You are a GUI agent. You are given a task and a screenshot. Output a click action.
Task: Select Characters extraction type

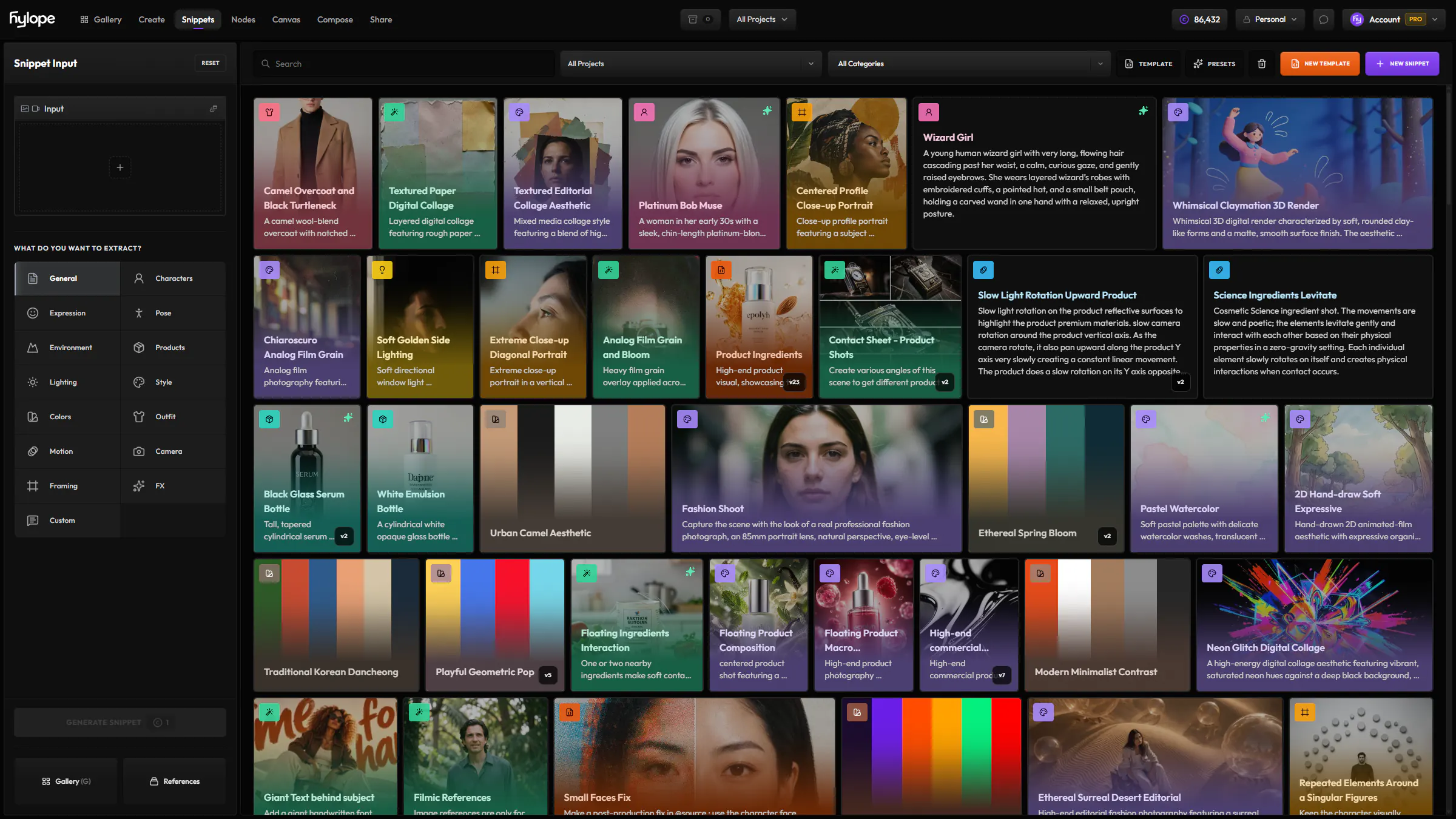[x=174, y=278]
